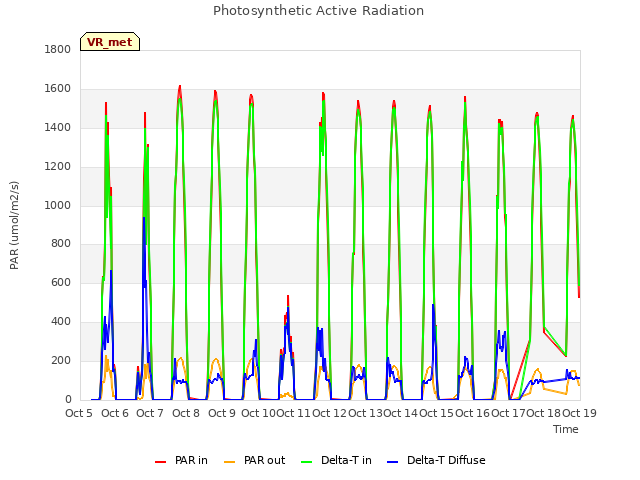Click the green Delta-T in legend swatch

coord(307,462)
